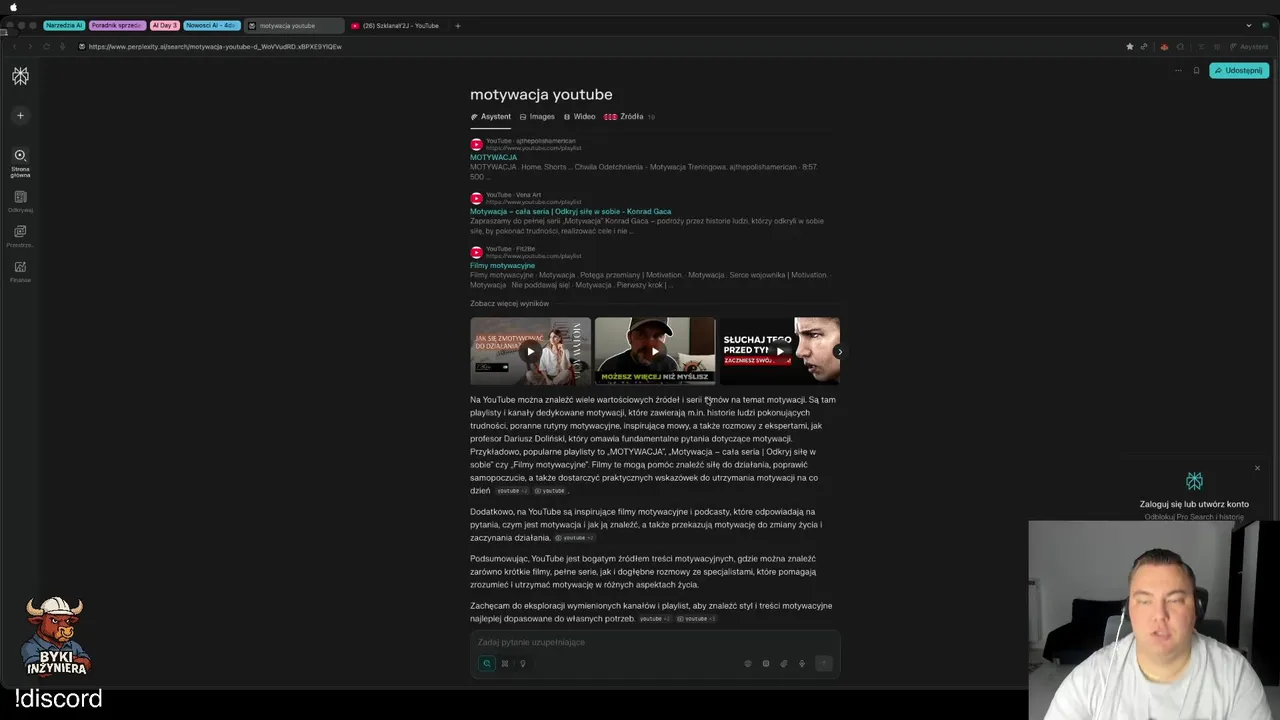Click Zaloguj się lub utwórz konto
The height and width of the screenshot is (720, 1280).
pyautogui.click(x=1194, y=504)
